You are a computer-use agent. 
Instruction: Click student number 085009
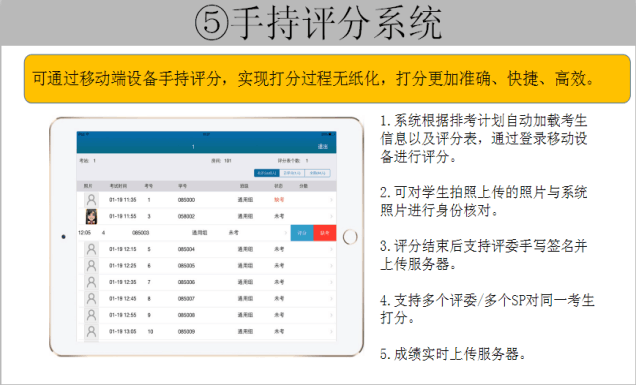tap(186, 331)
